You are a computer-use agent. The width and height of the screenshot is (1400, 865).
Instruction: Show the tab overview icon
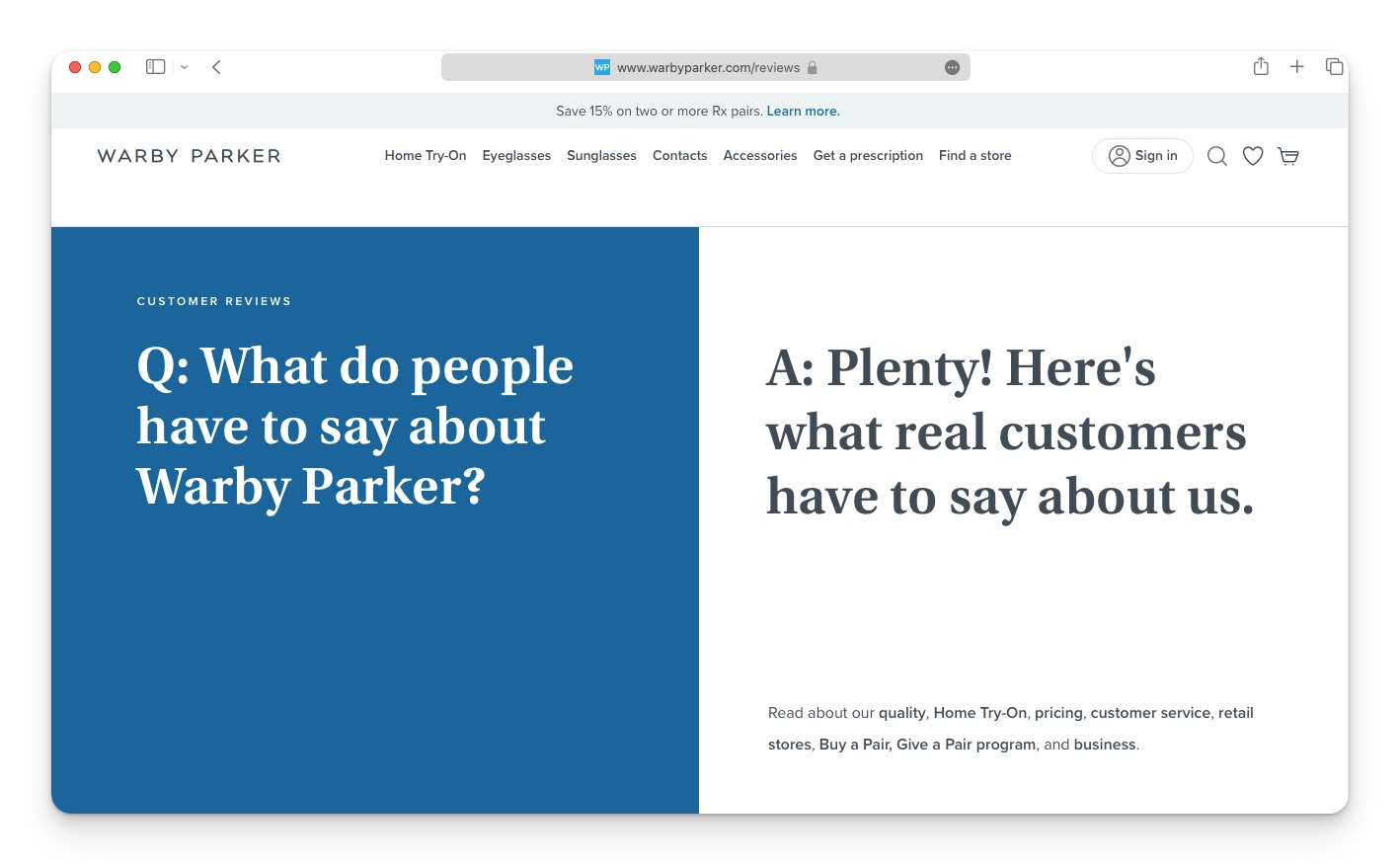coord(1335,66)
